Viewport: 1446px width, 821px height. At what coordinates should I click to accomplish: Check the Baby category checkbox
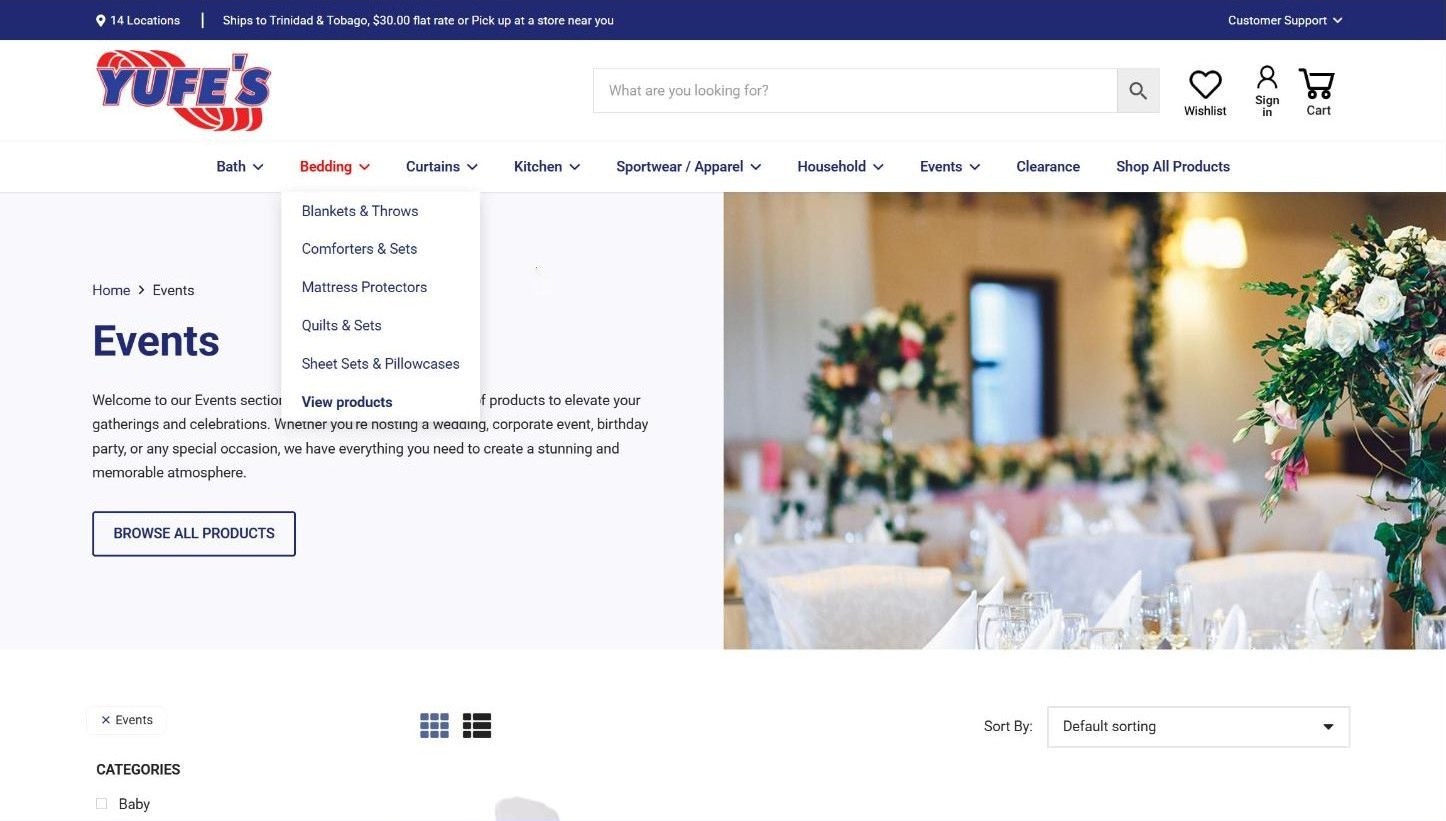tap(101, 803)
